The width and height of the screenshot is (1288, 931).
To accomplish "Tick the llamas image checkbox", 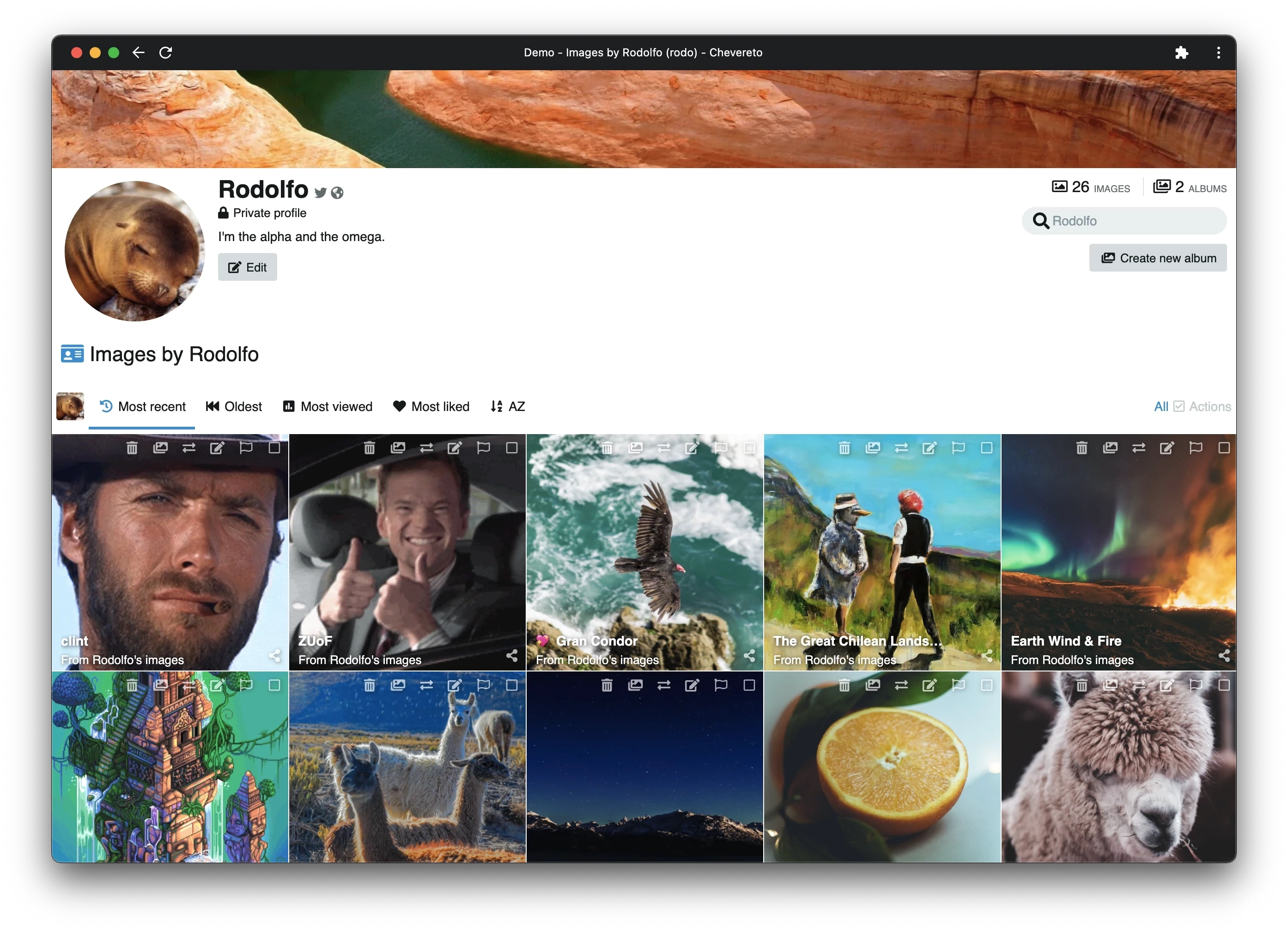I will 512,685.
